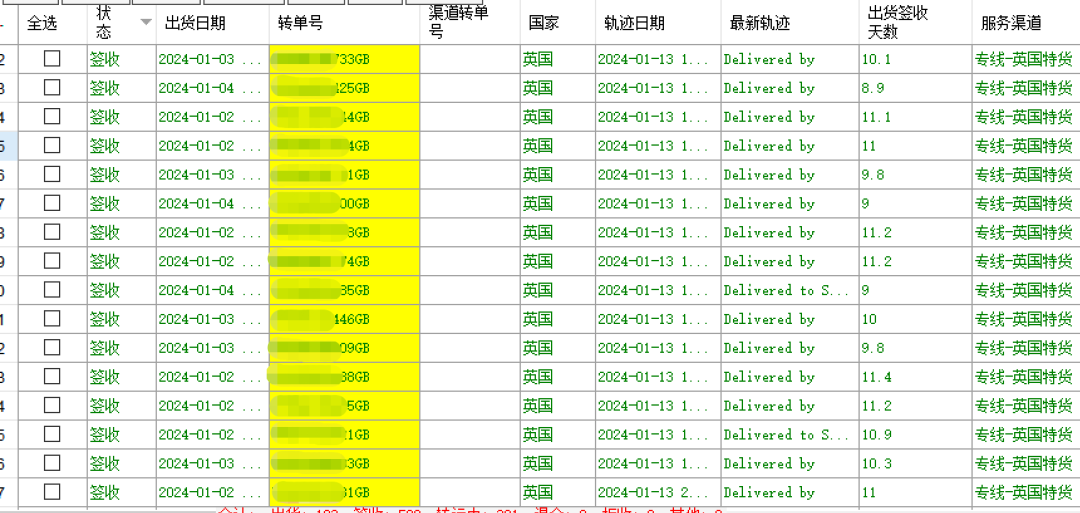Click the 10.3 days cell
The height and width of the screenshot is (513, 1080).
click(x=915, y=464)
